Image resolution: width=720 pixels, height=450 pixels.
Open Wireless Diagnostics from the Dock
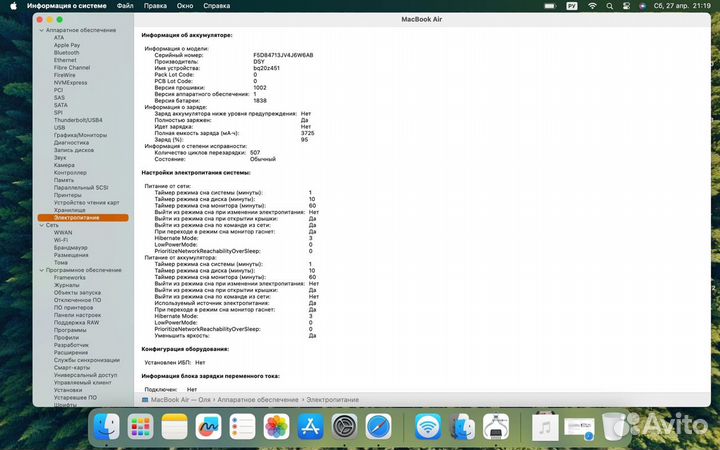pos(428,427)
